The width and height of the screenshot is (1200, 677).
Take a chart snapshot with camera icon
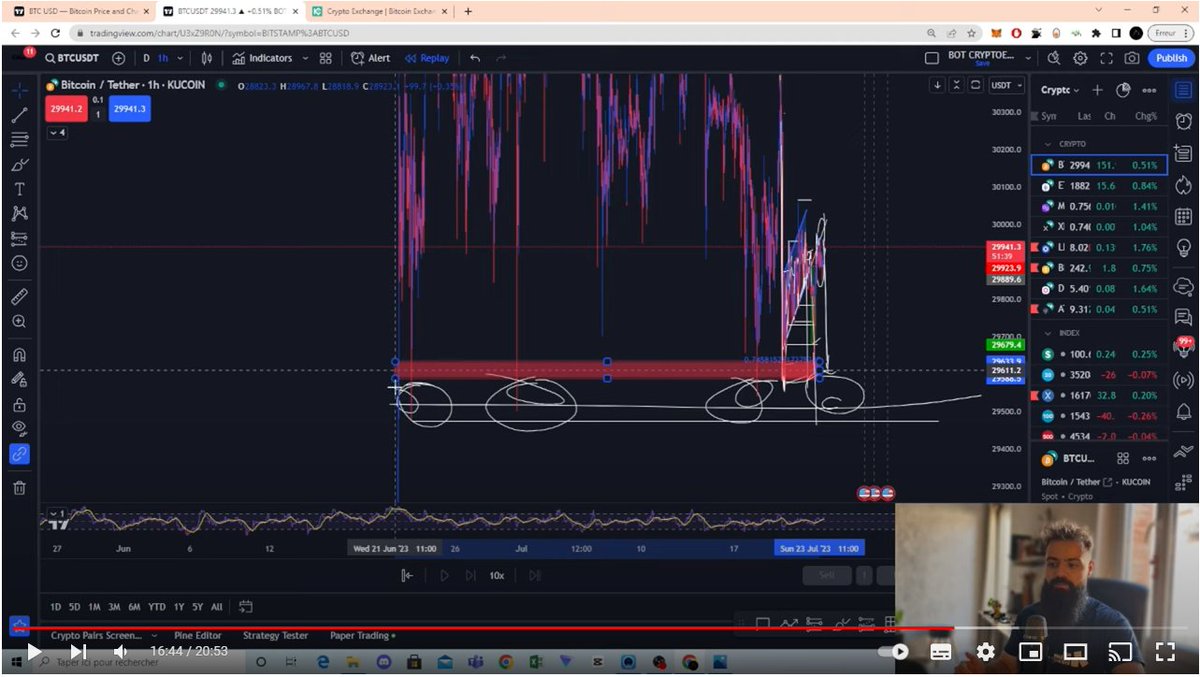pyautogui.click(x=1132, y=58)
